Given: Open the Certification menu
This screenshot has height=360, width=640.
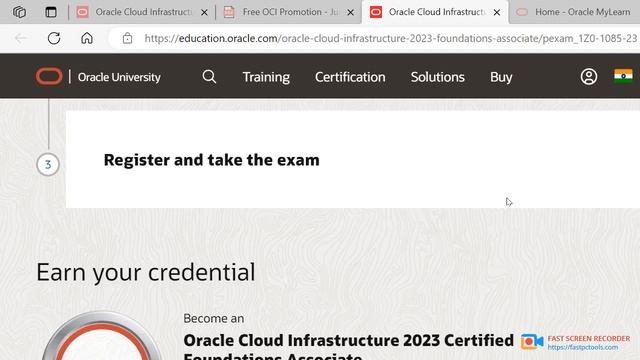Looking at the screenshot, I should click(350, 77).
